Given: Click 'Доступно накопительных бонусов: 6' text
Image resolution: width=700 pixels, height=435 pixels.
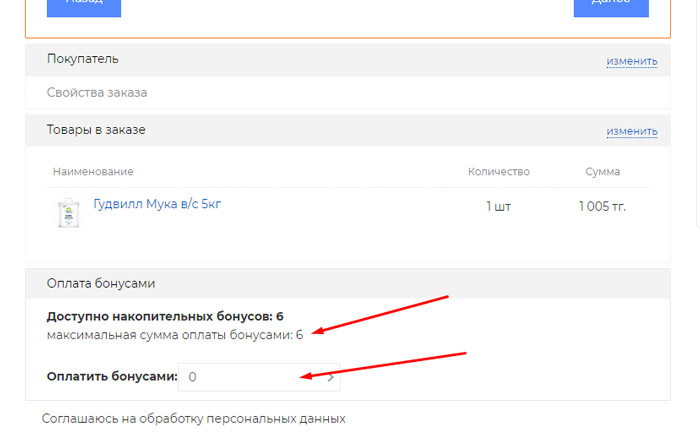Looking at the screenshot, I should (165, 316).
